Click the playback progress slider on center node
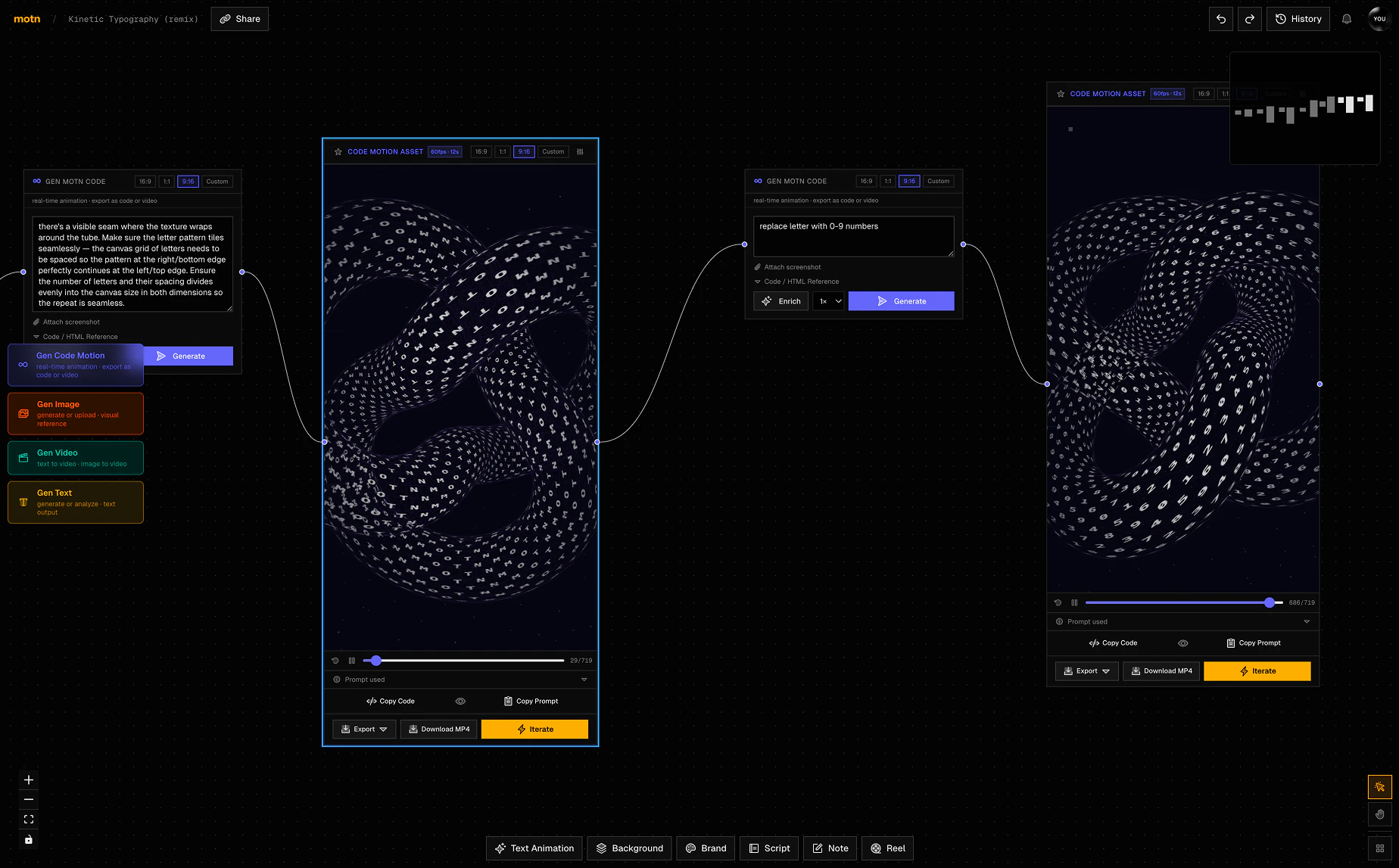 (x=465, y=660)
